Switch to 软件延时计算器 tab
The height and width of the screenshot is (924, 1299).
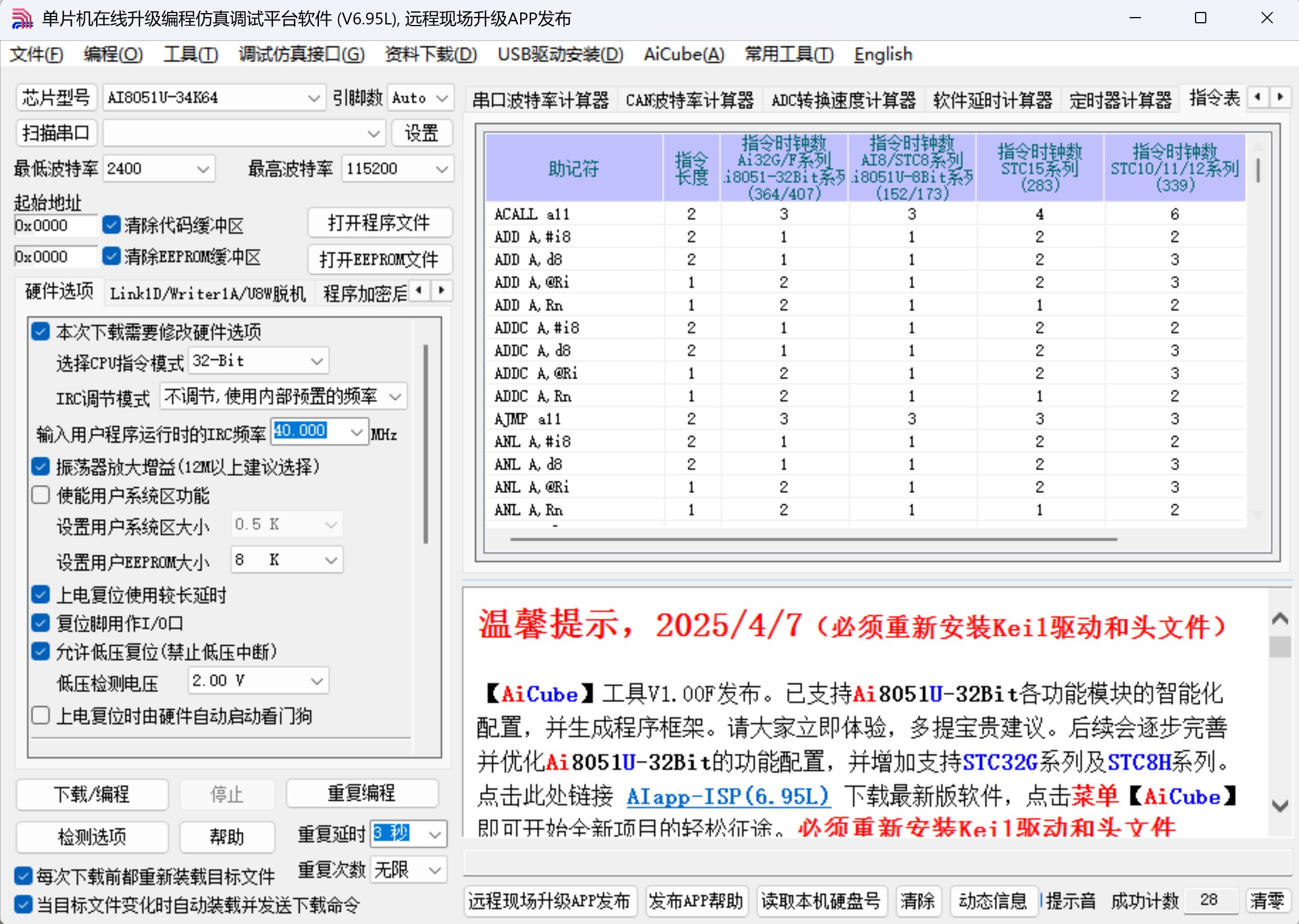coord(993,100)
